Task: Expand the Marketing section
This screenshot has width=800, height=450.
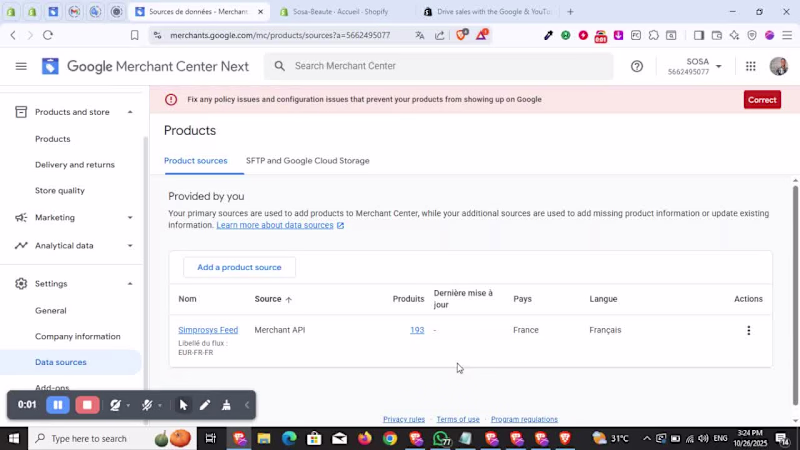Action: pos(130,218)
